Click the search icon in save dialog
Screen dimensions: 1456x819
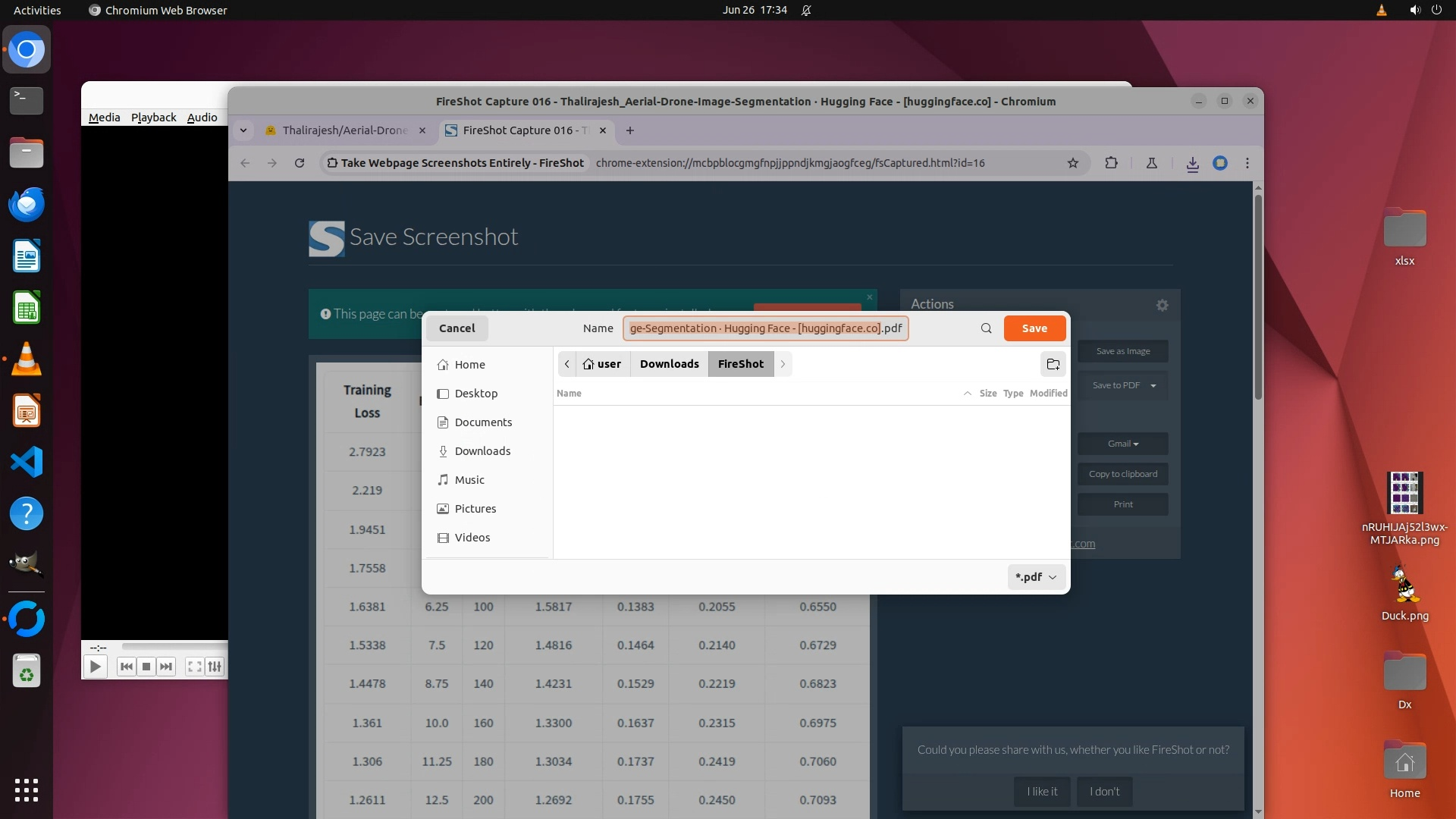pos(986,328)
